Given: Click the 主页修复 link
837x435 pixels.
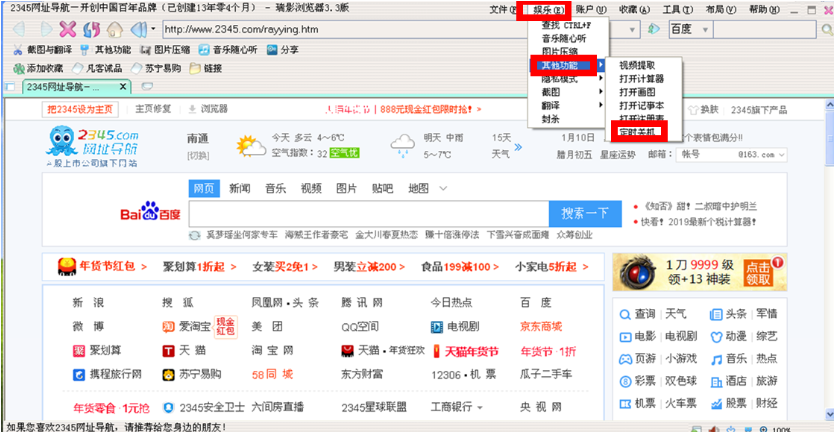Looking at the screenshot, I should pos(153,109).
